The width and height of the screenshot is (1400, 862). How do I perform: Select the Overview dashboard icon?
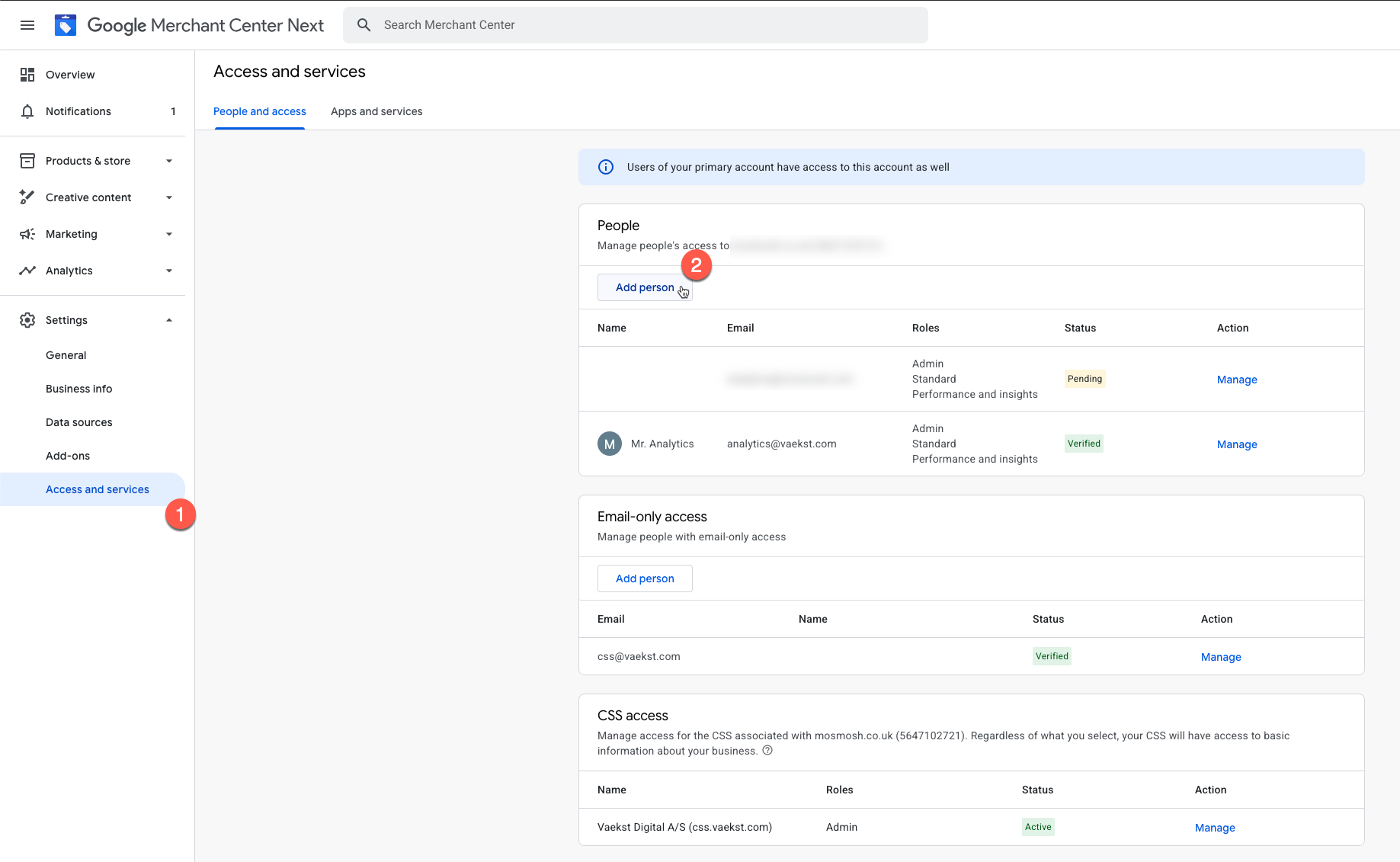pyautogui.click(x=27, y=74)
